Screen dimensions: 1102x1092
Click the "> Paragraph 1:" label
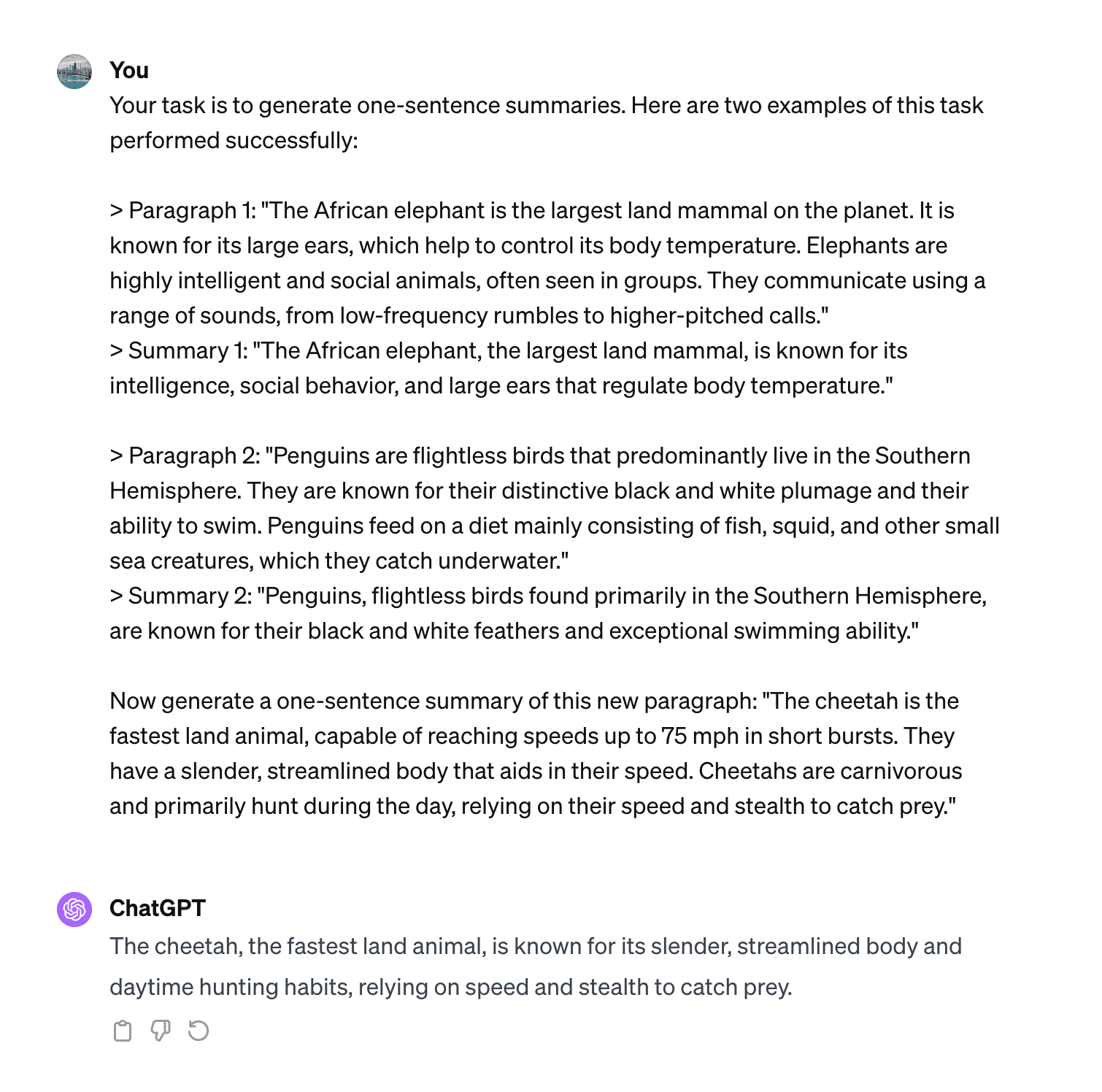183,210
